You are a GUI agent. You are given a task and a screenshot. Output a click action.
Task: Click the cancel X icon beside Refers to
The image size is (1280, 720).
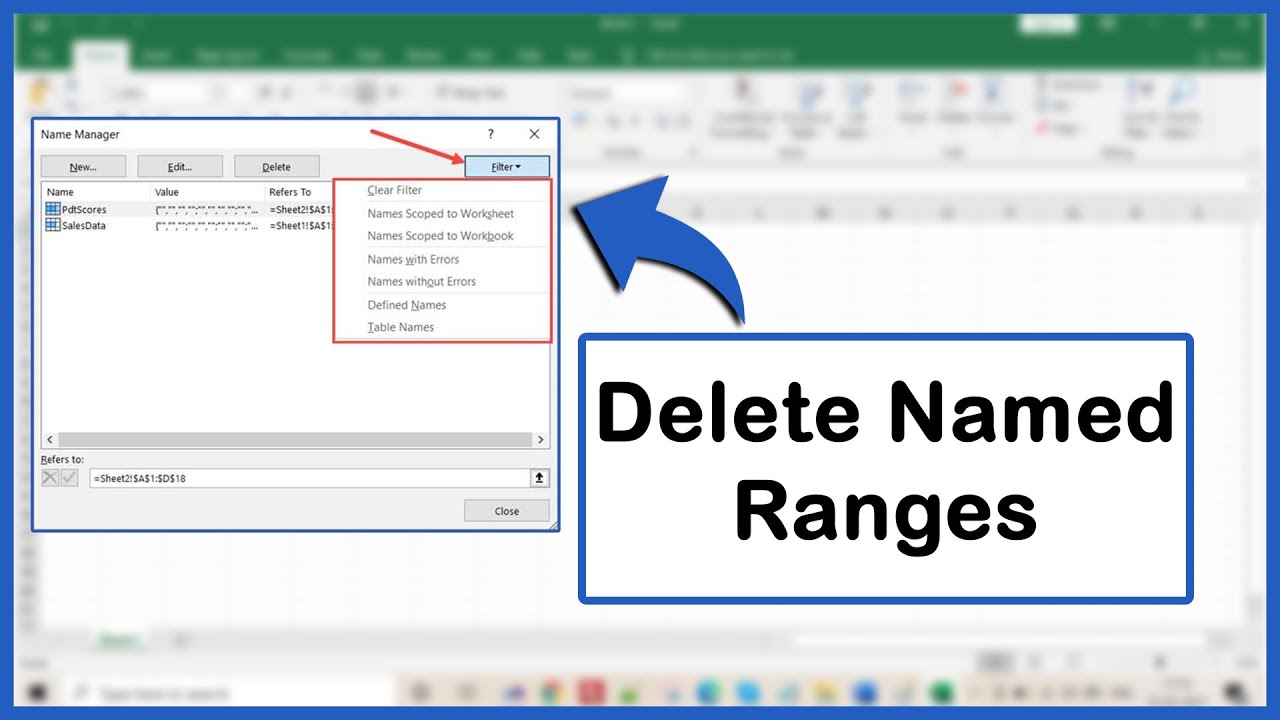pyautogui.click(x=50, y=478)
